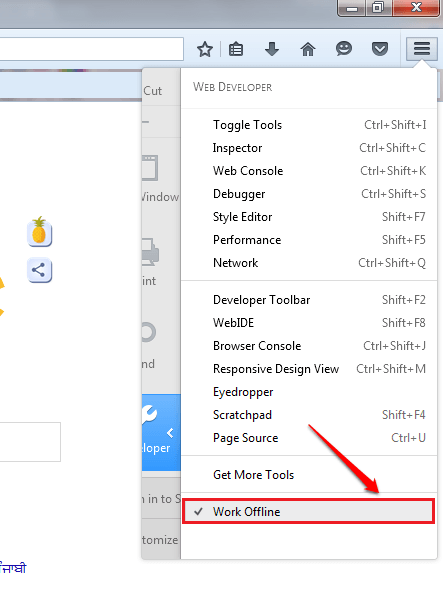Click the share icon on page
This screenshot has height=601, width=444.
point(39,271)
